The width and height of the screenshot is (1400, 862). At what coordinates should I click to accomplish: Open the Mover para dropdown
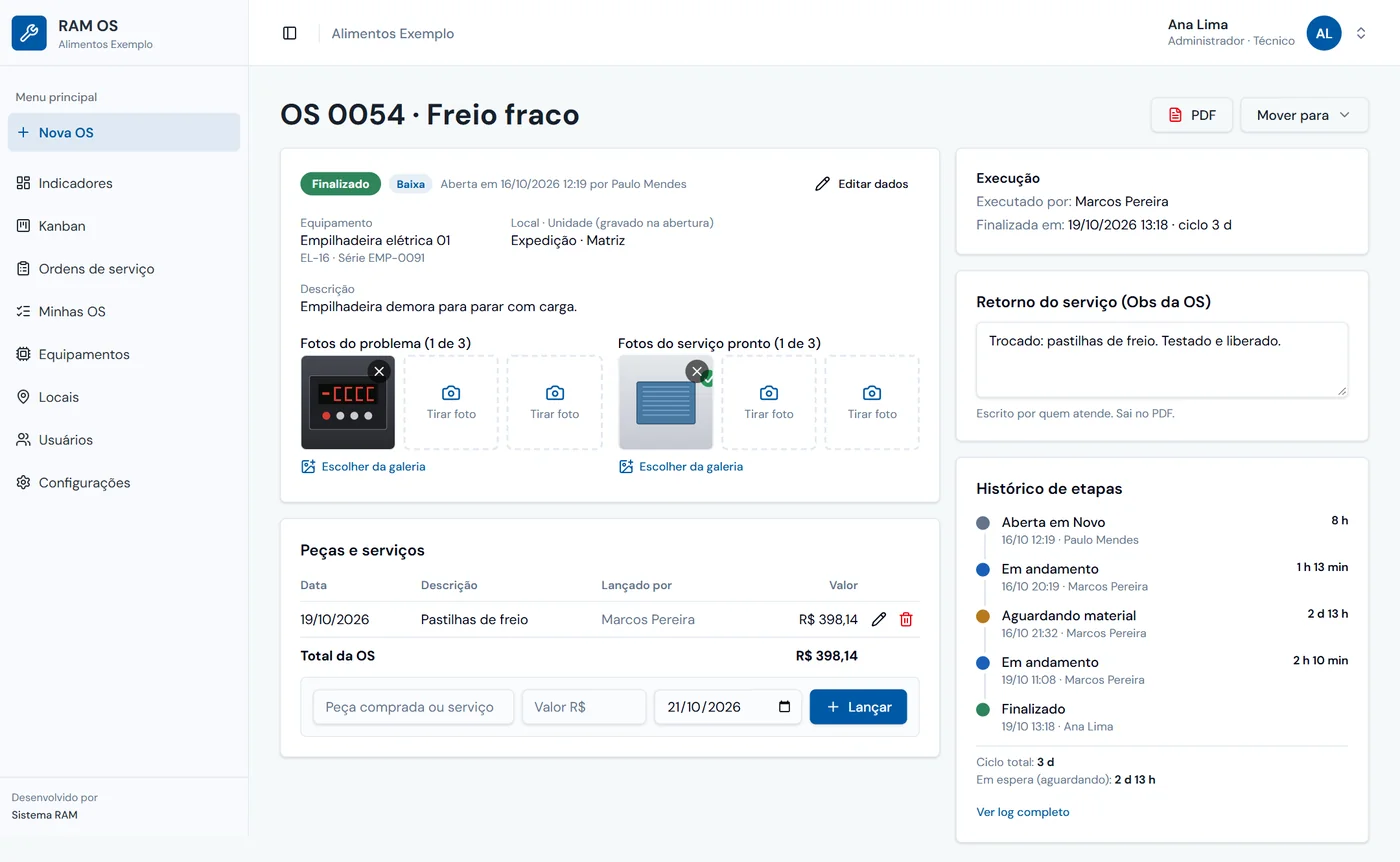[1304, 115]
